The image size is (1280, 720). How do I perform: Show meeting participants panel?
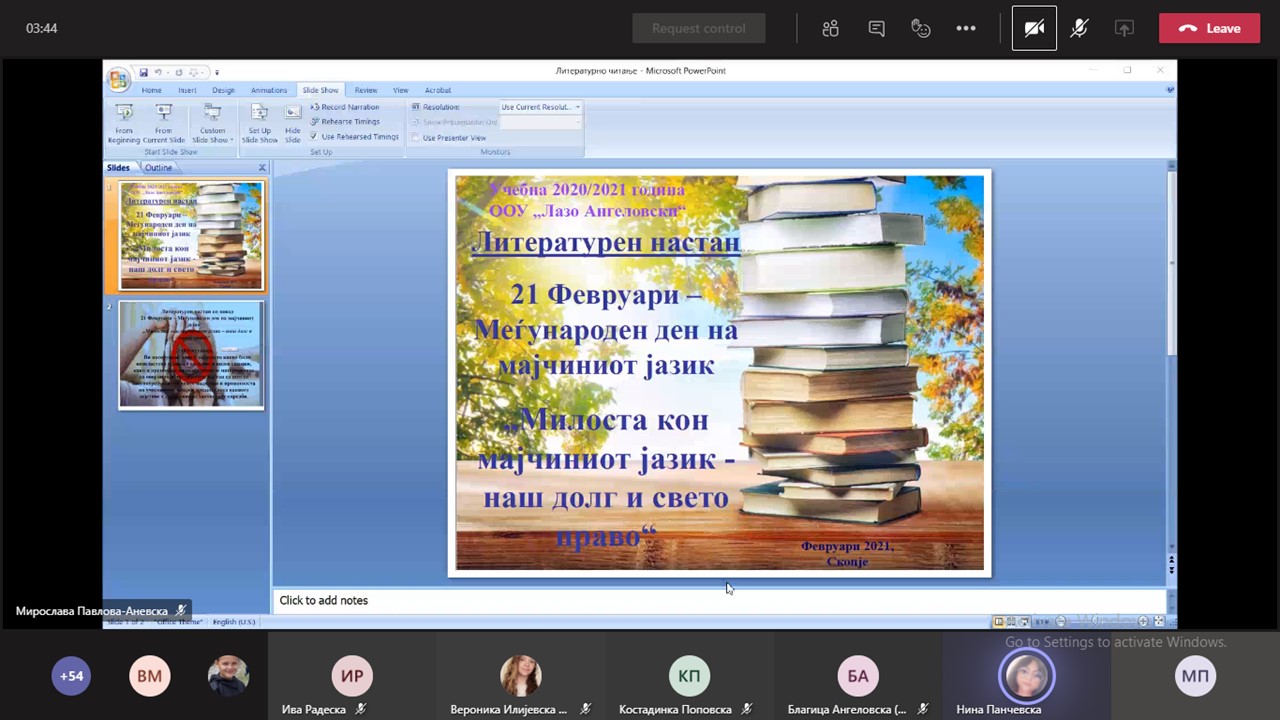pyautogui.click(x=830, y=28)
